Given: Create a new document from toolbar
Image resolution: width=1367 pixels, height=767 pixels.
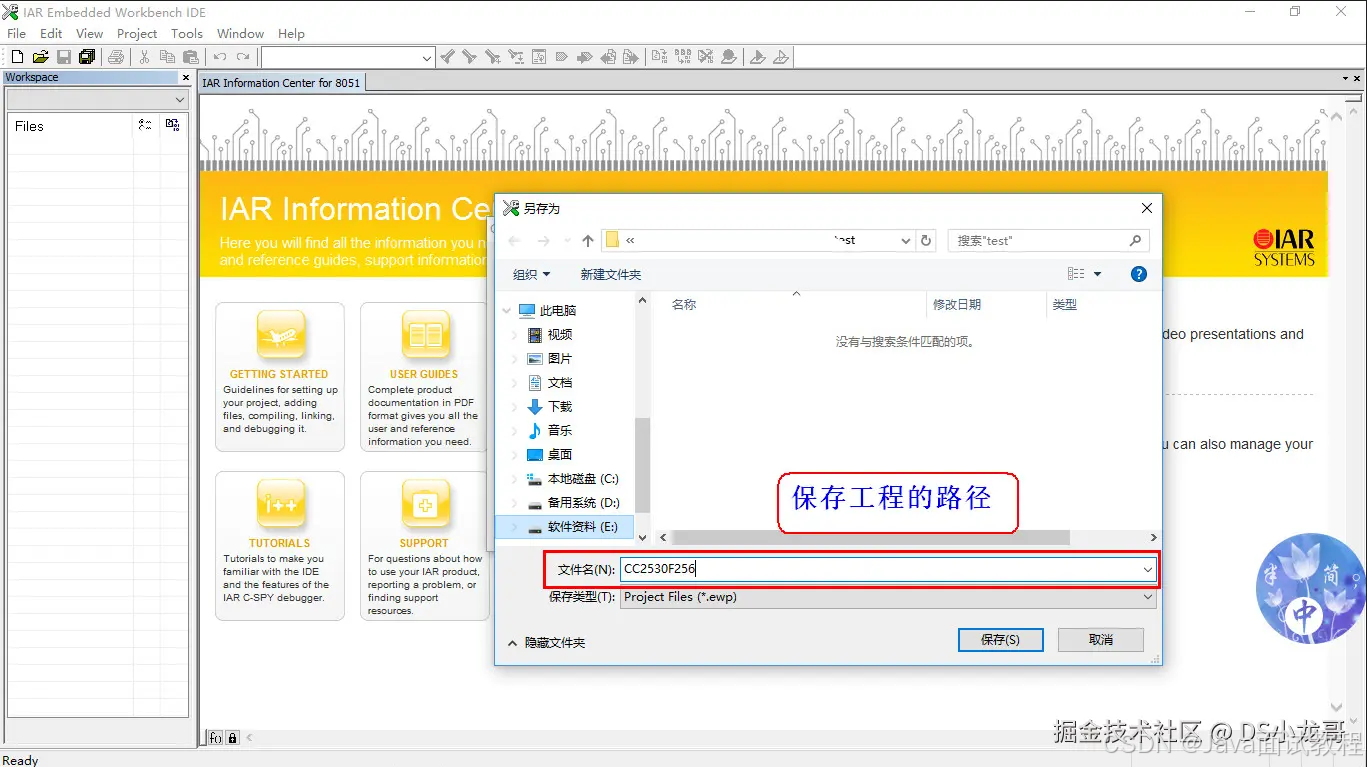Looking at the screenshot, I should 17,57.
